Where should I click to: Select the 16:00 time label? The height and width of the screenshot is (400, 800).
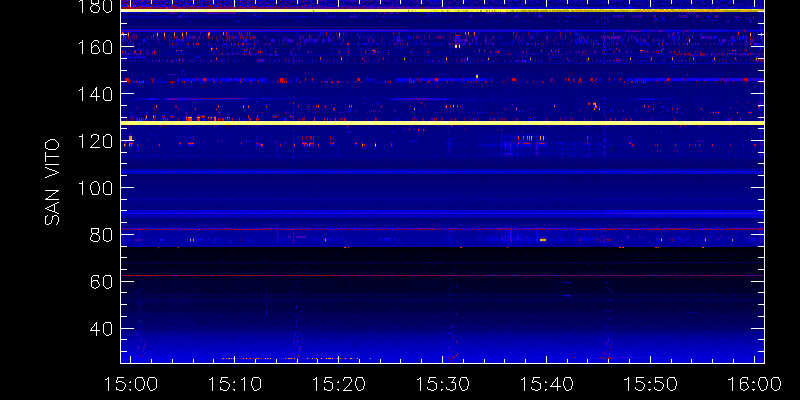click(x=755, y=384)
